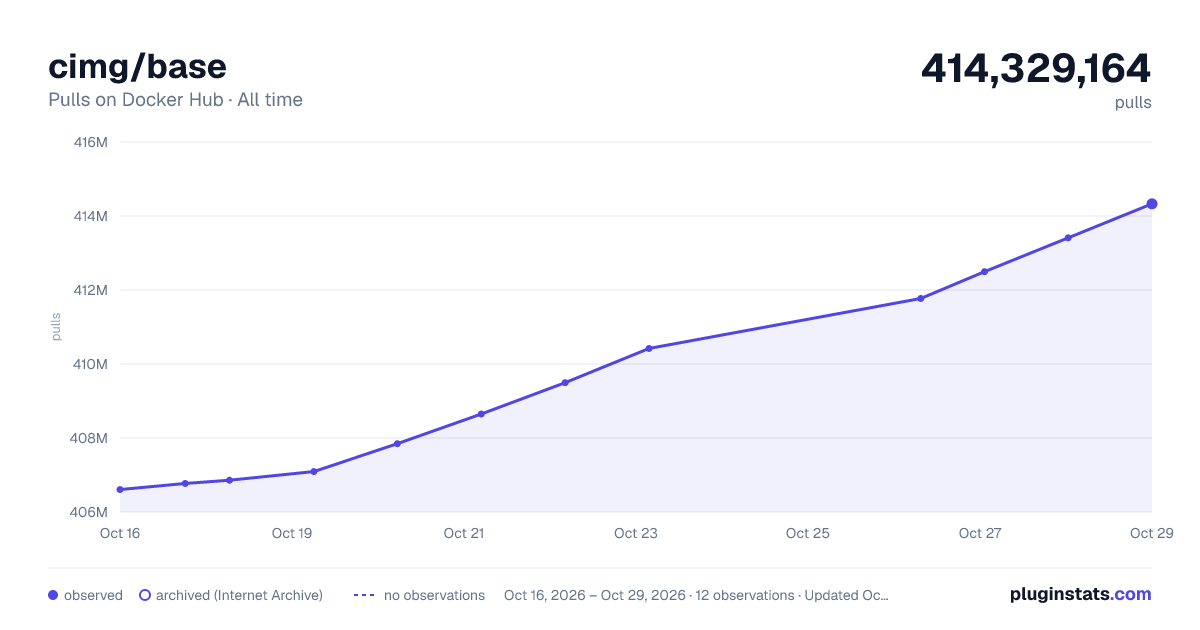Click the data point at Oct 20
Viewport: 1200px width, 630px height.
click(397, 444)
